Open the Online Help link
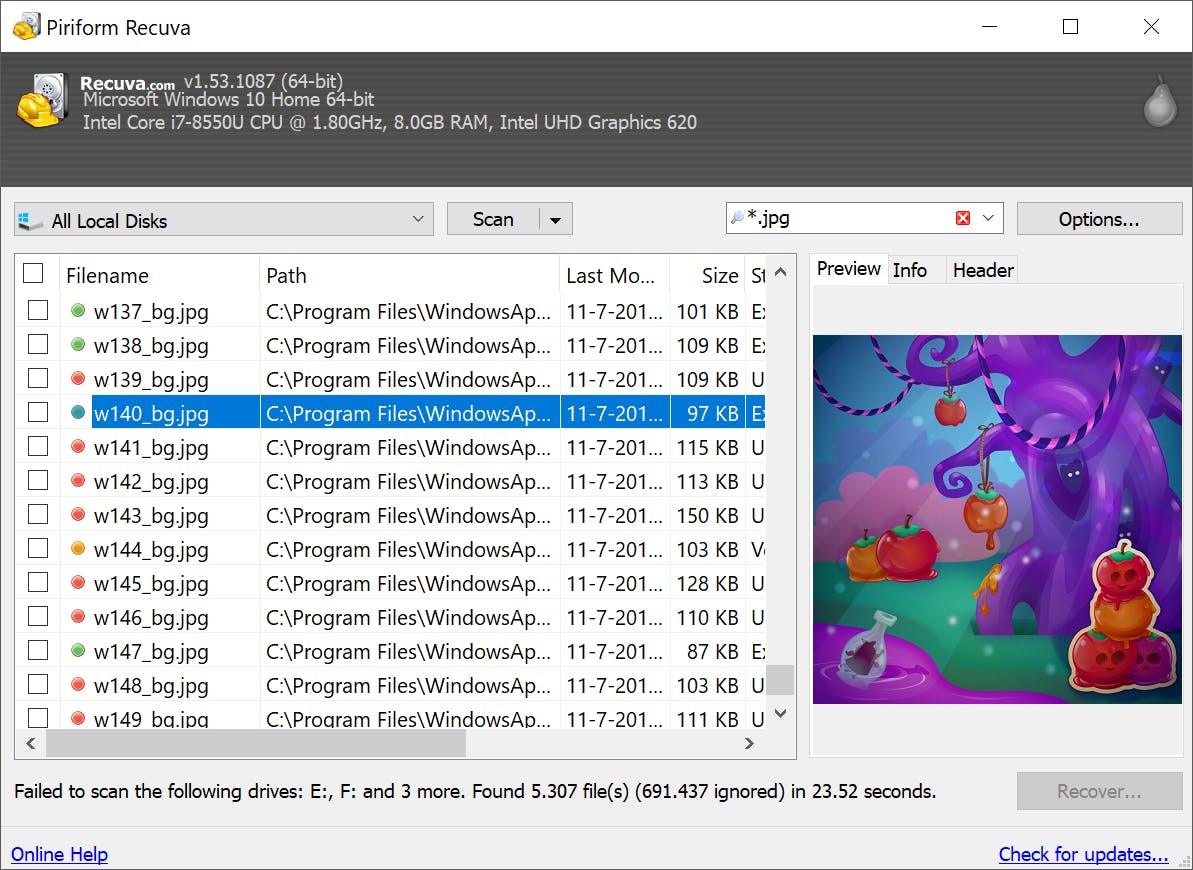The height and width of the screenshot is (870, 1193). pos(59,854)
